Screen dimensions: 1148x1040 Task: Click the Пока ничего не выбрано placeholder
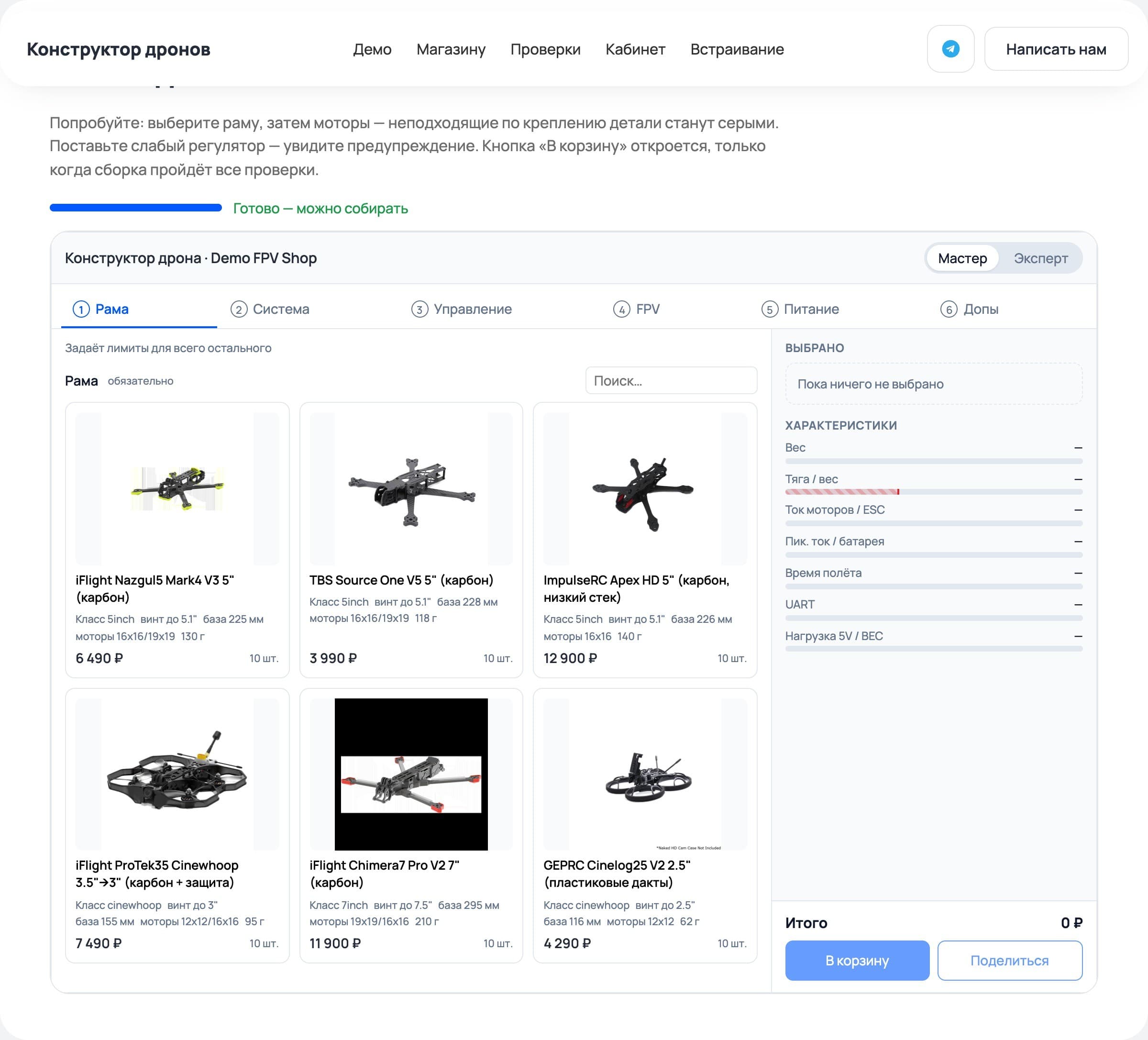tap(933, 384)
